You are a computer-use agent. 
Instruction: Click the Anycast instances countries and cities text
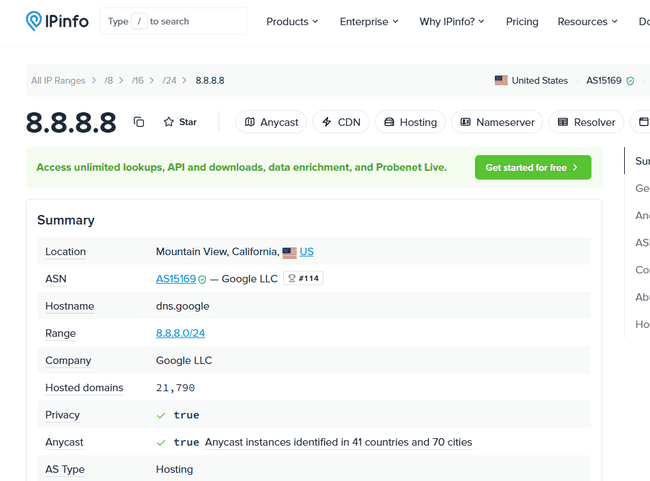(x=338, y=442)
